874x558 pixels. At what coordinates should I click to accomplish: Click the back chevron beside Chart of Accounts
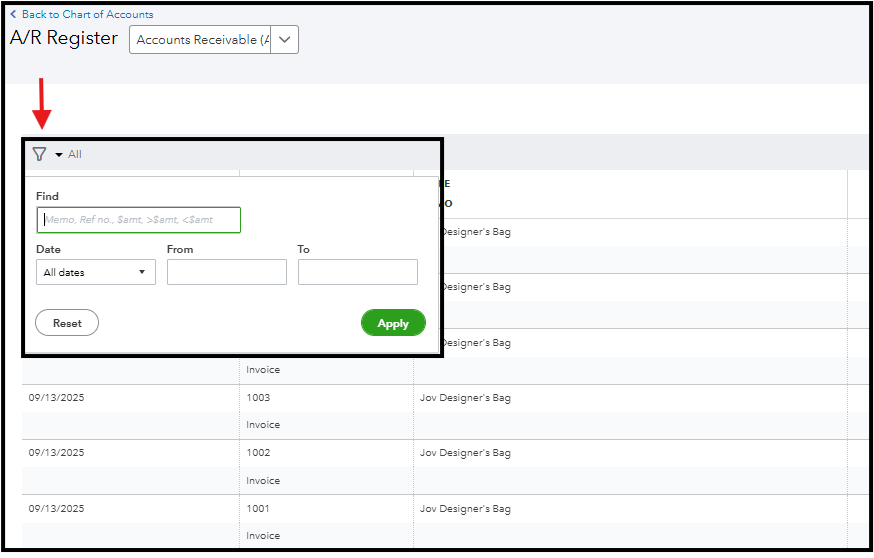[x=13, y=14]
